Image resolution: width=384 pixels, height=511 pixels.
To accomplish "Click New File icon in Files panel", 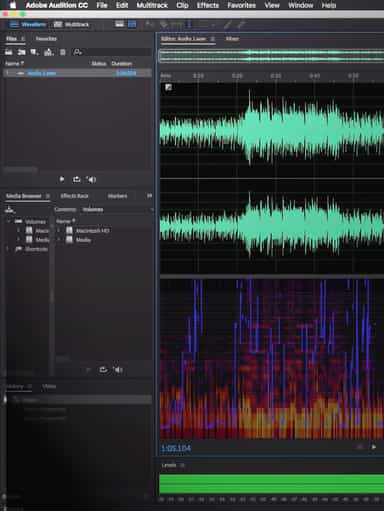I will pyautogui.click(x=34, y=52).
